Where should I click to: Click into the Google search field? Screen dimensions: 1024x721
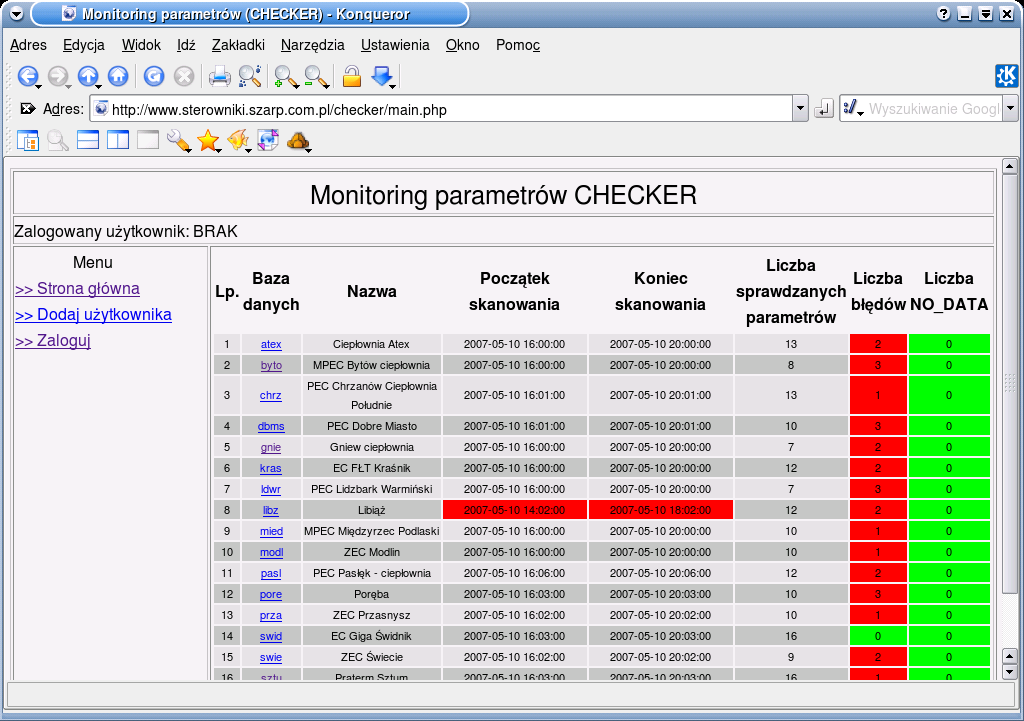(934, 109)
